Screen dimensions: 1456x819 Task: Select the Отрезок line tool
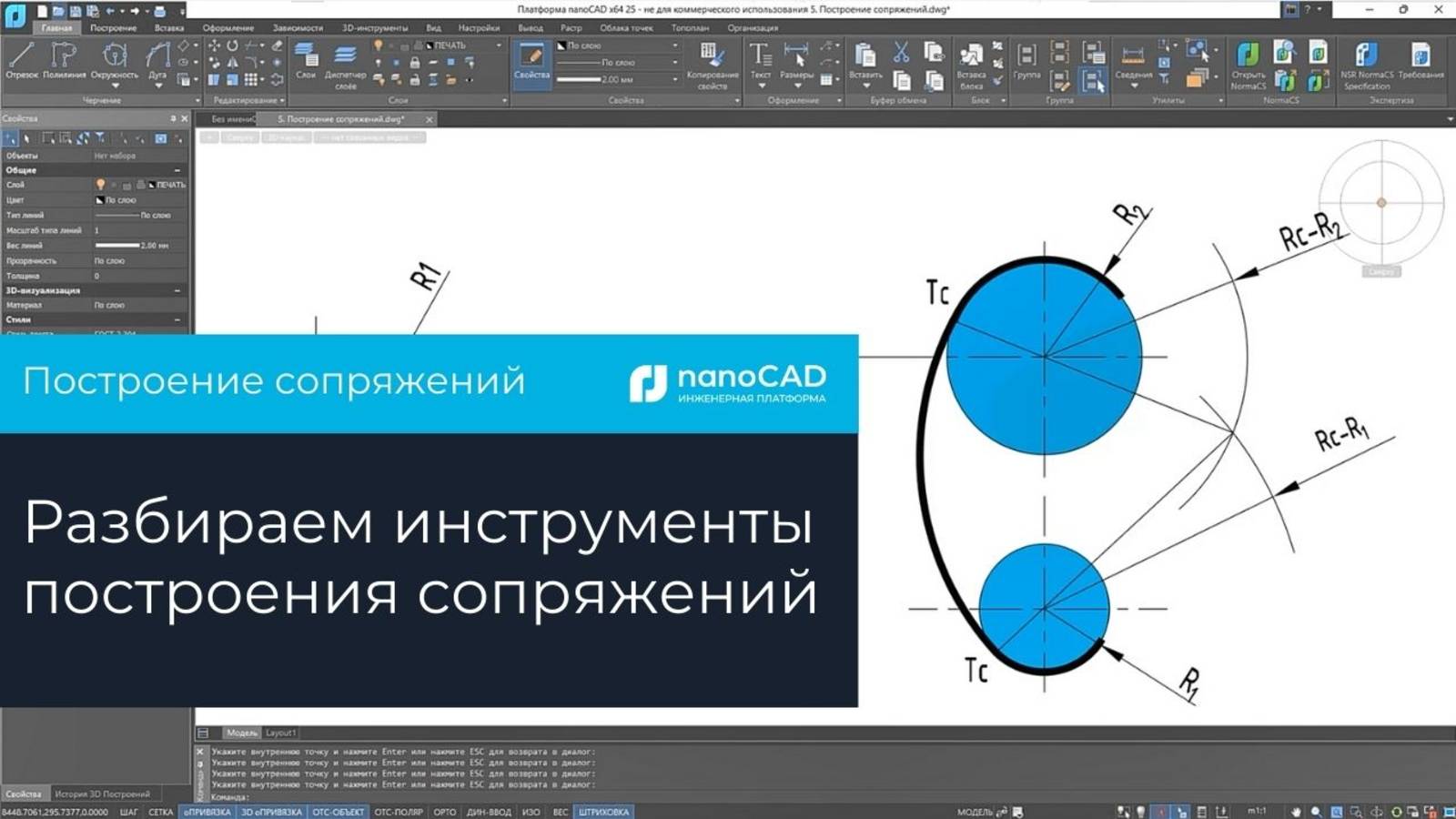[22, 60]
